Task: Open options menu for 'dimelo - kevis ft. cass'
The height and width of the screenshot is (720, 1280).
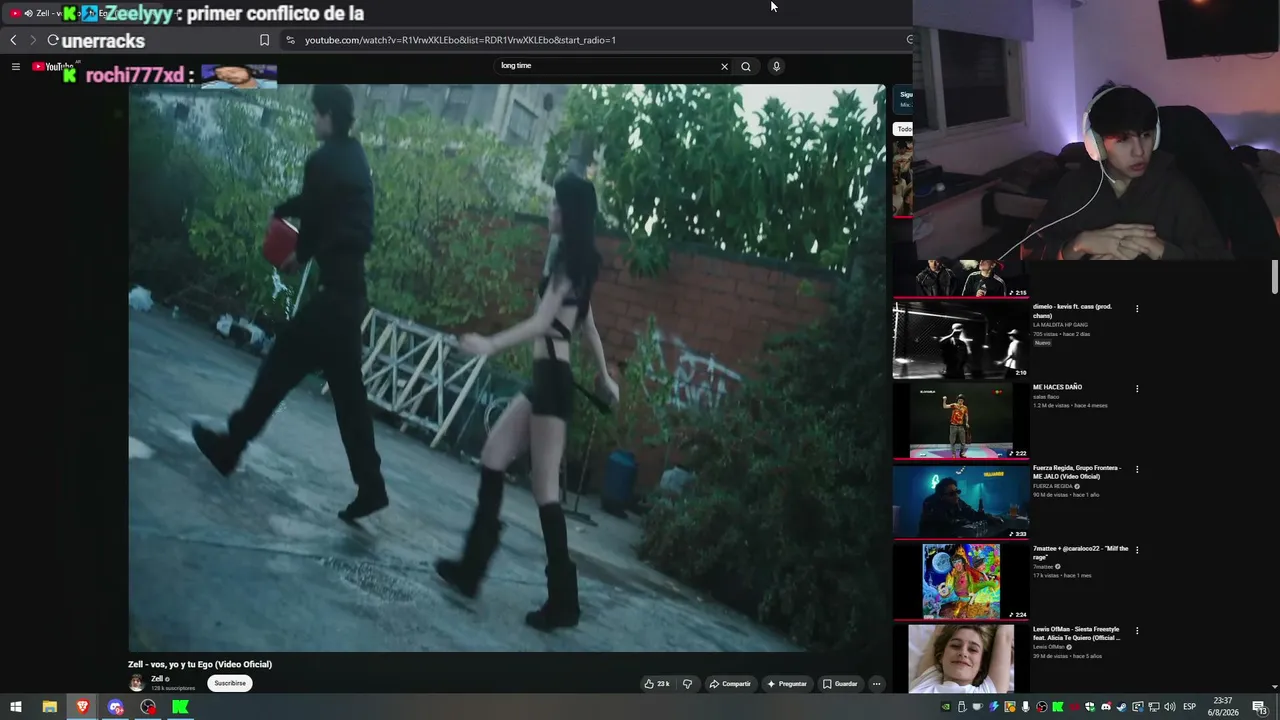Action: tap(1137, 309)
